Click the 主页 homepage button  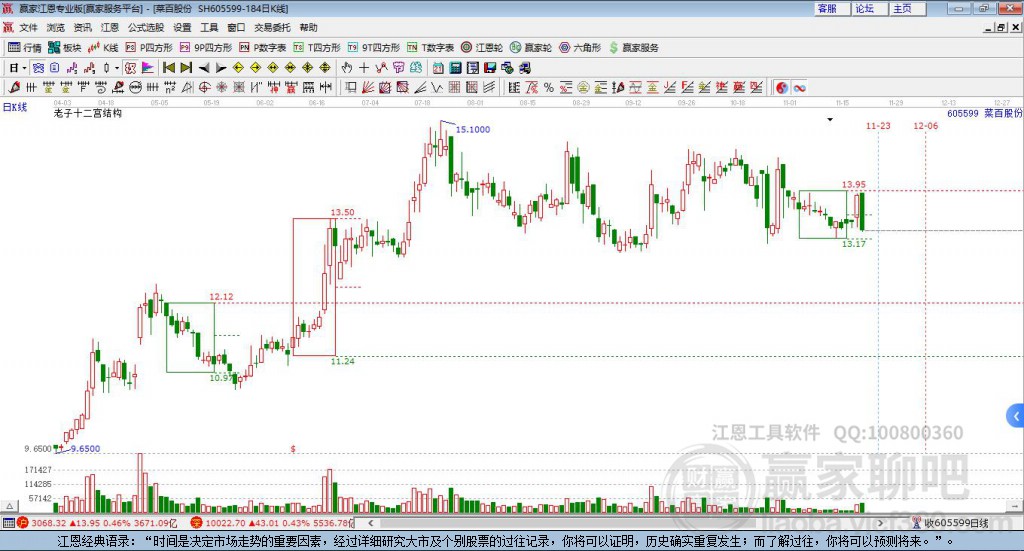pyautogui.click(x=906, y=8)
